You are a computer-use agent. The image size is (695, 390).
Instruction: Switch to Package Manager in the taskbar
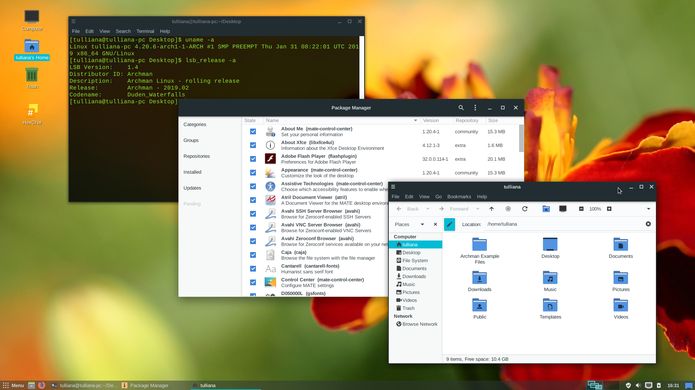click(x=145, y=386)
